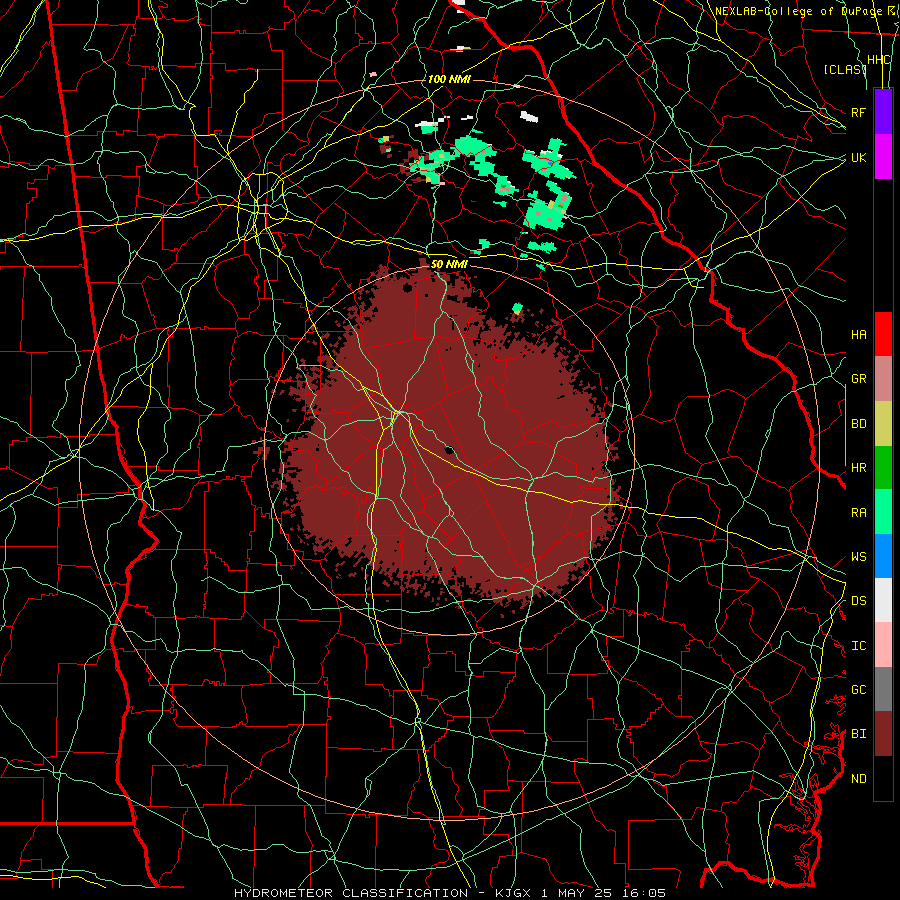Click the IC legend label
Screen dimensions: 900x900
(x=859, y=646)
